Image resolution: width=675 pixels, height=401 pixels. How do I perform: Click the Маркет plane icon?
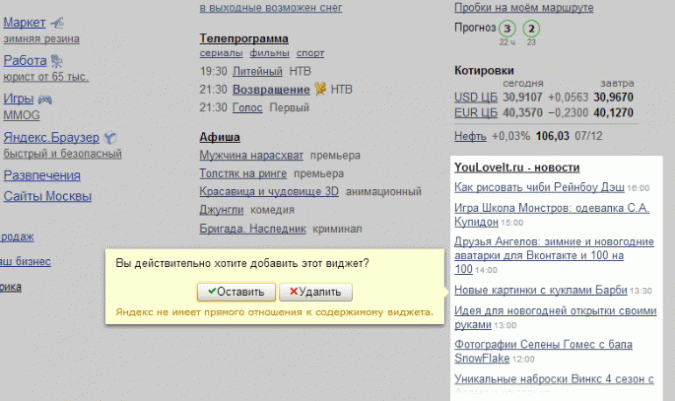pyautogui.click(x=57, y=22)
